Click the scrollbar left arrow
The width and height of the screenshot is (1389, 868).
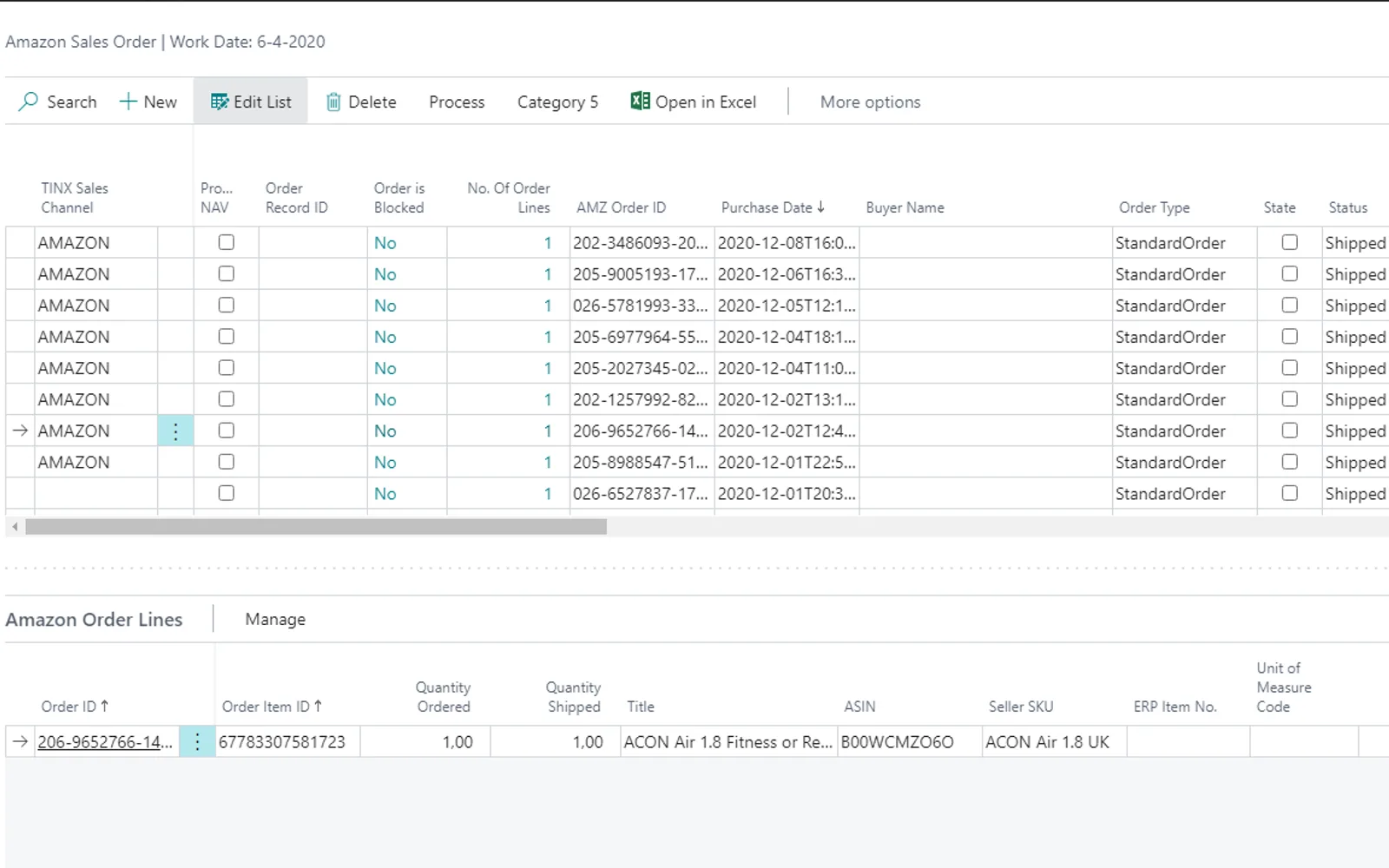(x=15, y=527)
